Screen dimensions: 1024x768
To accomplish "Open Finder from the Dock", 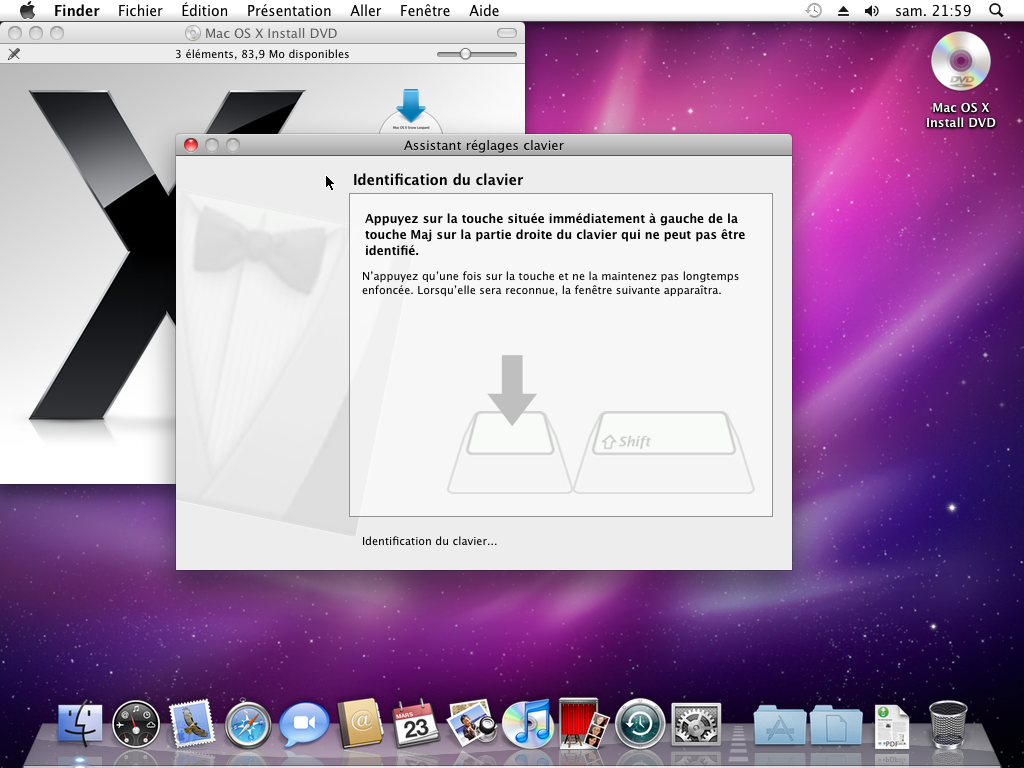I will click(80, 724).
